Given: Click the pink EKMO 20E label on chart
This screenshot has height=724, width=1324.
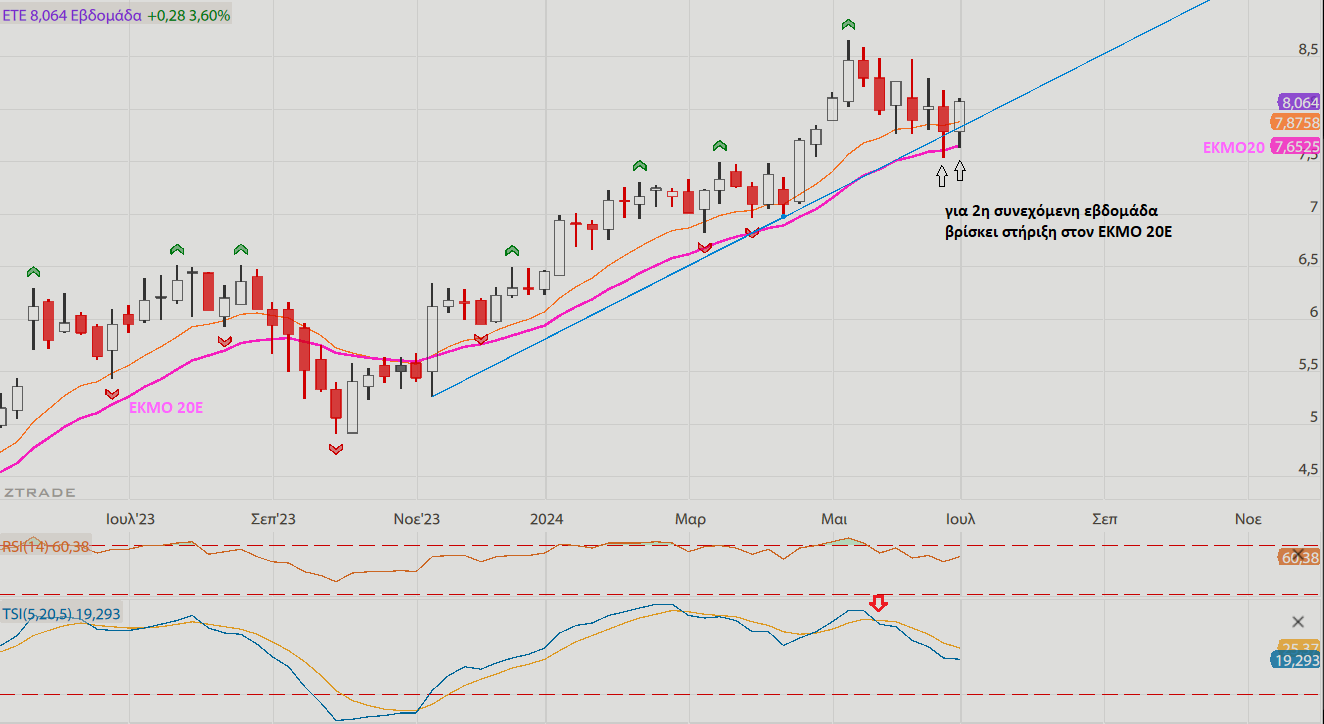Looking at the screenshot, I should (166, 407).
